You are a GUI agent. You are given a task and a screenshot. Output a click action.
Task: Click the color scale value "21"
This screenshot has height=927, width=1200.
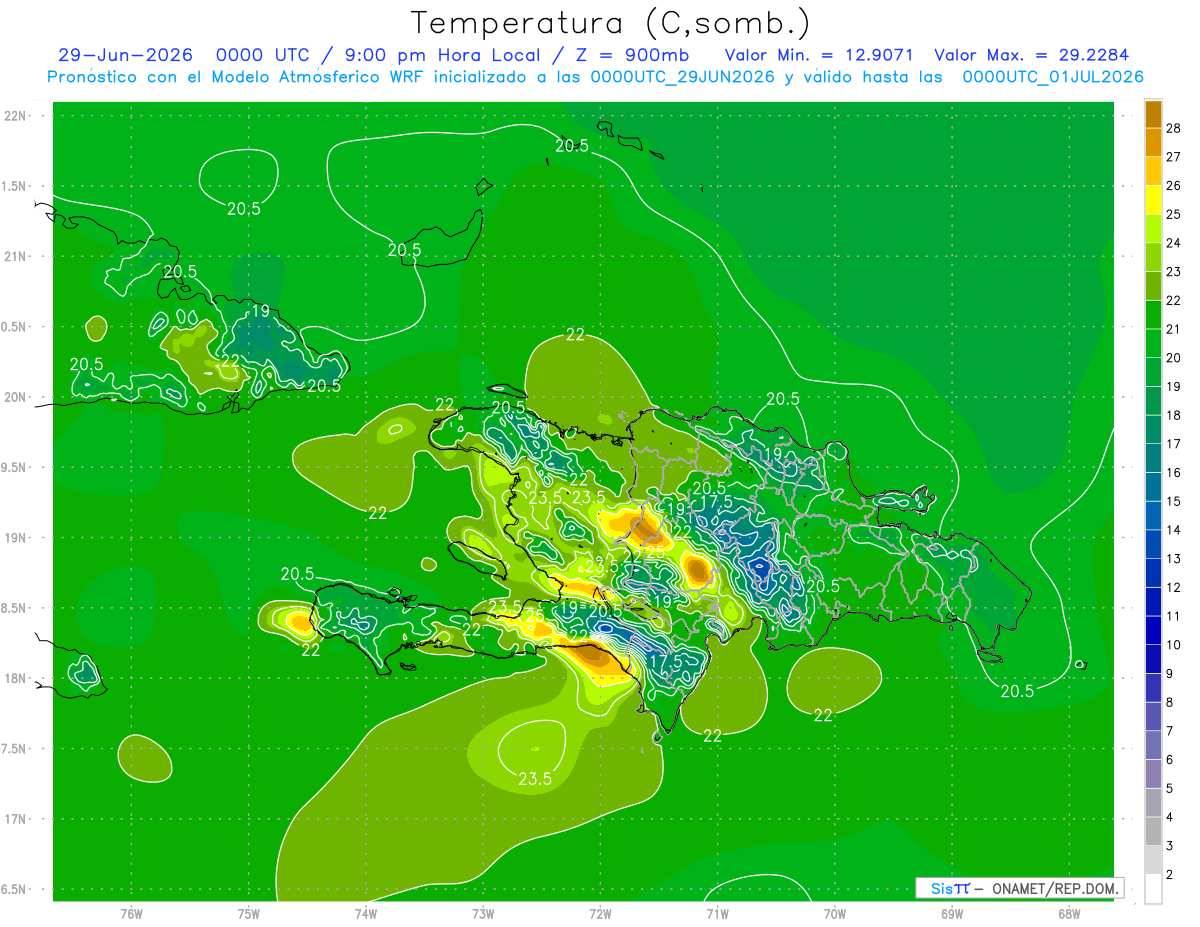[1174, 329]
